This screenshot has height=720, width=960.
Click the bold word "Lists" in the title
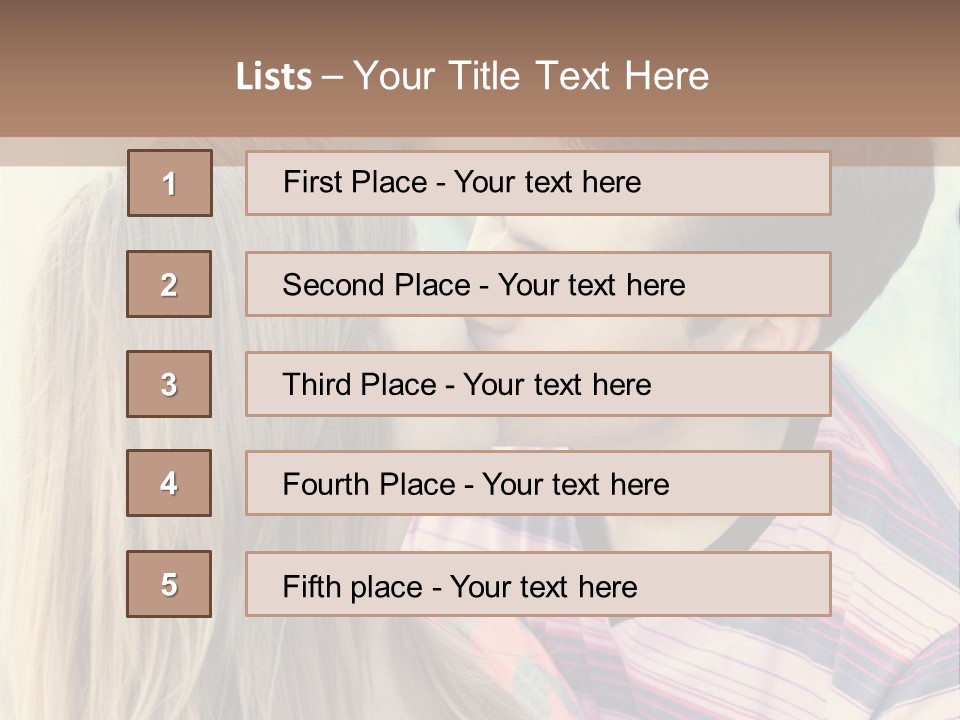274,77
